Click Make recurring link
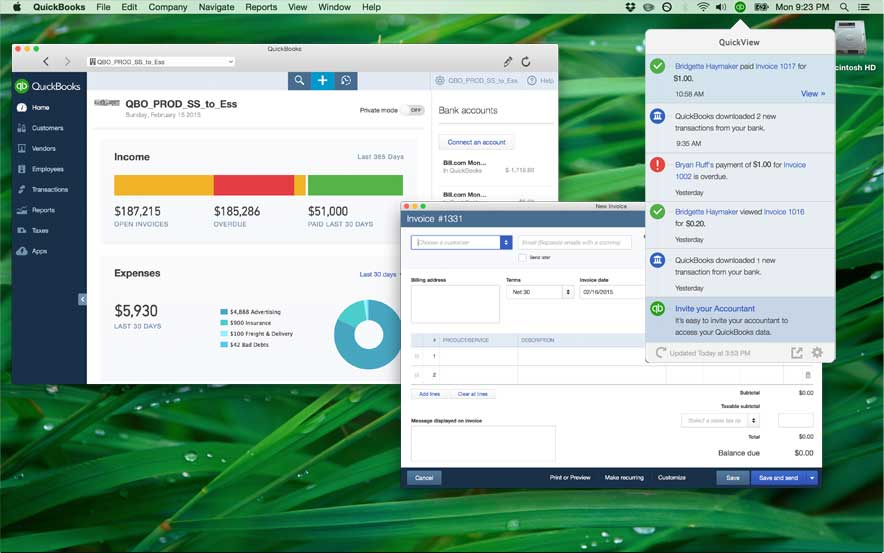 click(x=624, y=477)
